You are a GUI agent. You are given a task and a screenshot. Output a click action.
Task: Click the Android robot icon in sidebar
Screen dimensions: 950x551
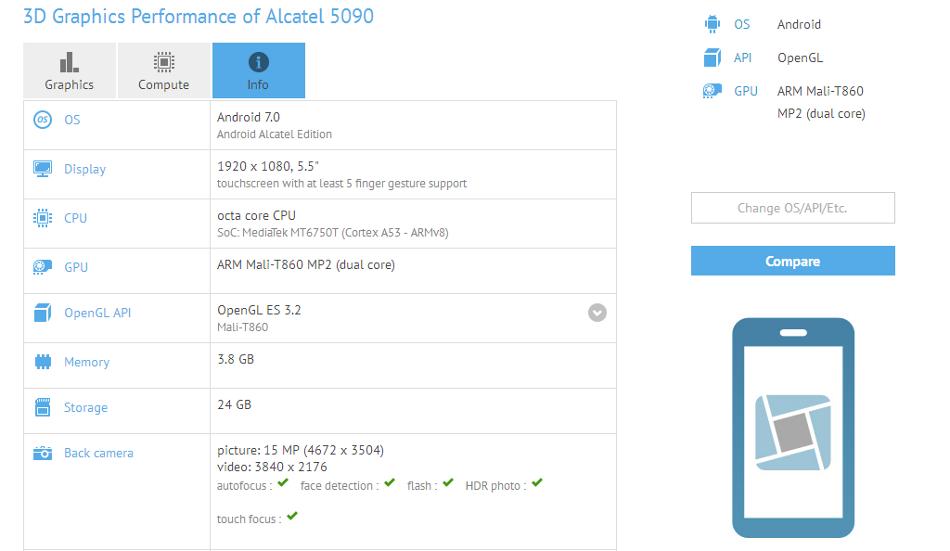[x=712, y=24]
